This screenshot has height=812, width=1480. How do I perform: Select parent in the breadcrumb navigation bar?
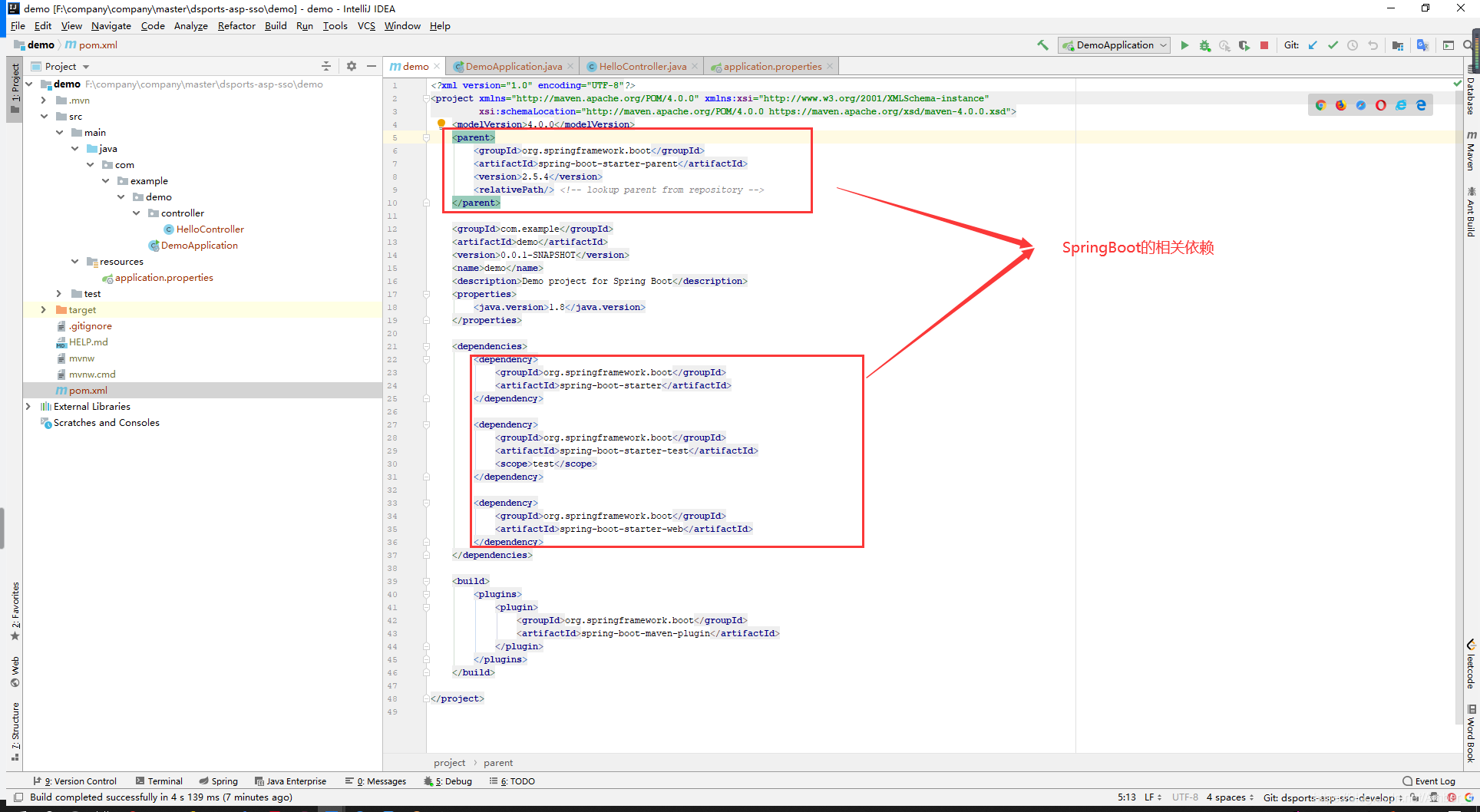(498, 762)
